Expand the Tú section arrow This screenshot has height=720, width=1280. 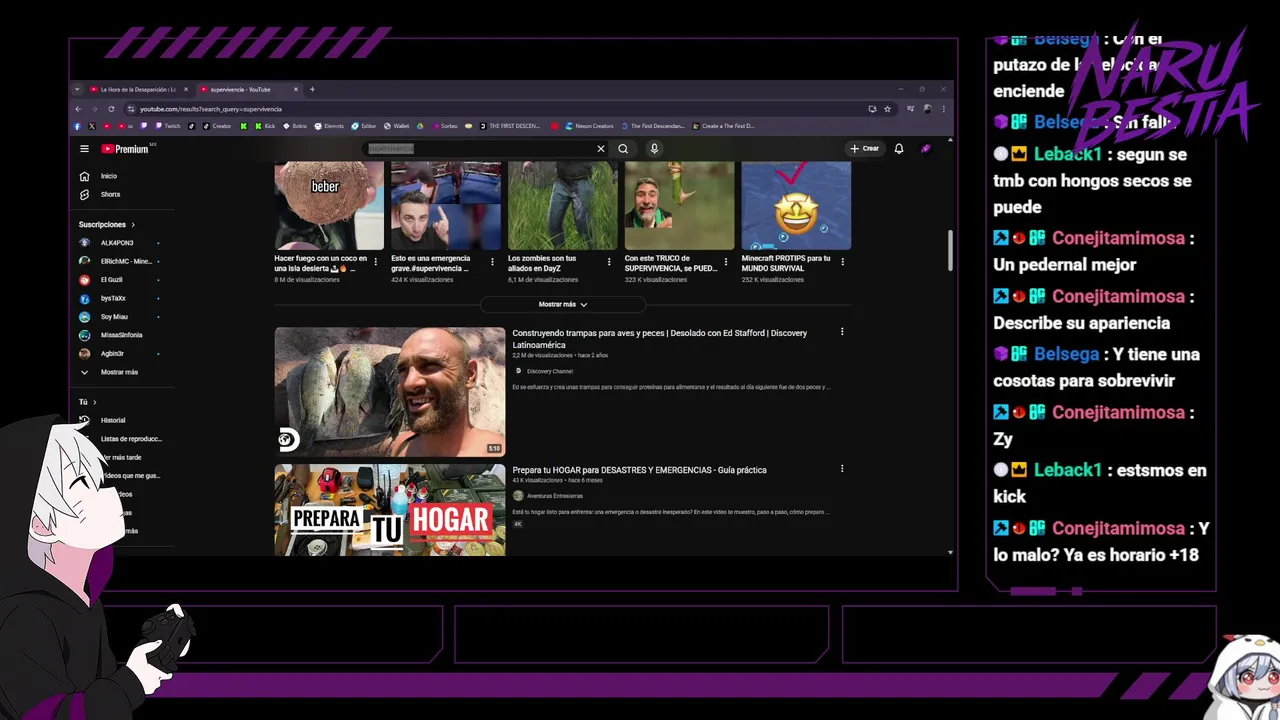tap(94, 402)
